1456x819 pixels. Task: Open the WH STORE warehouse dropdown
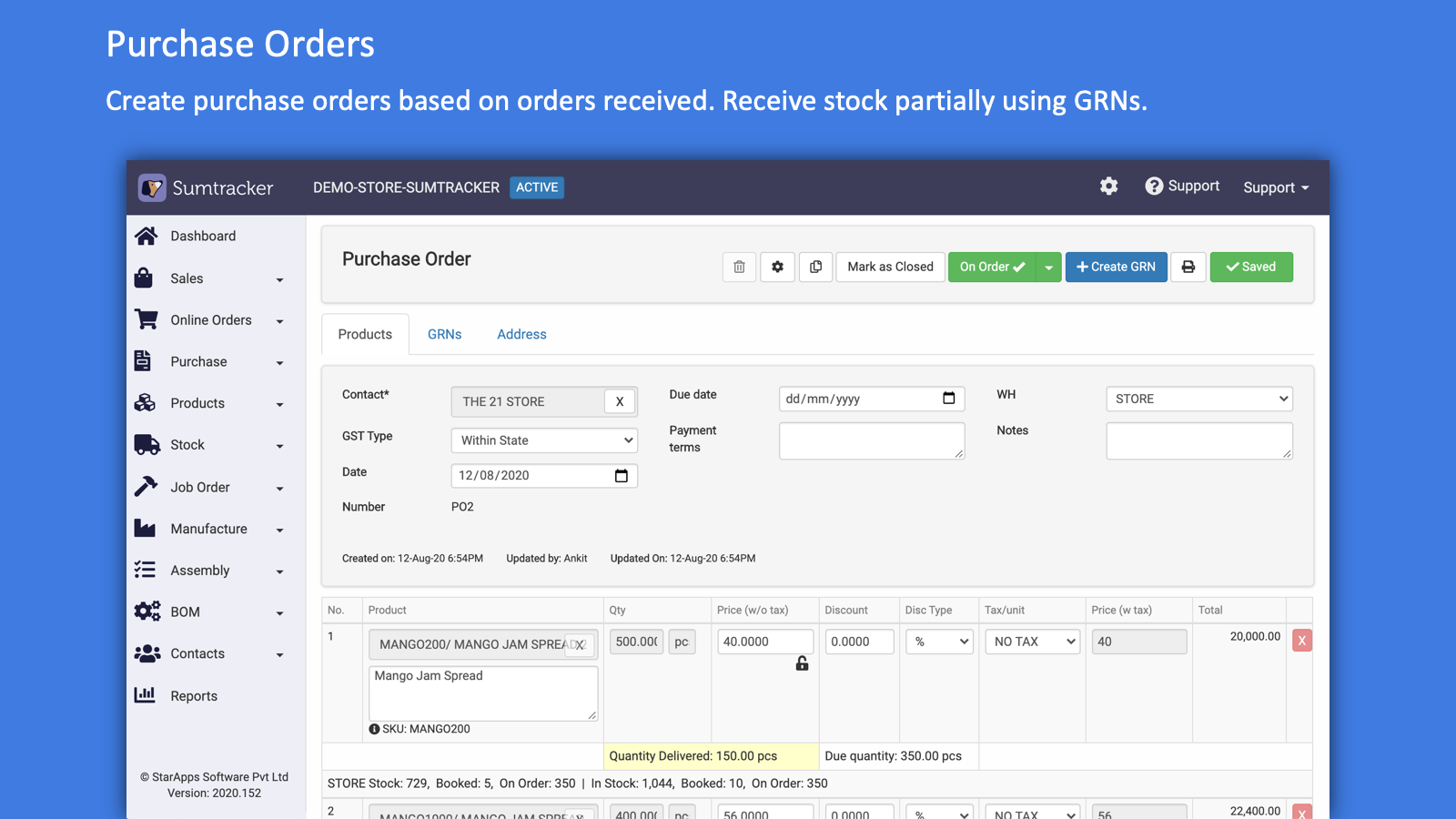pos(1198,399)
